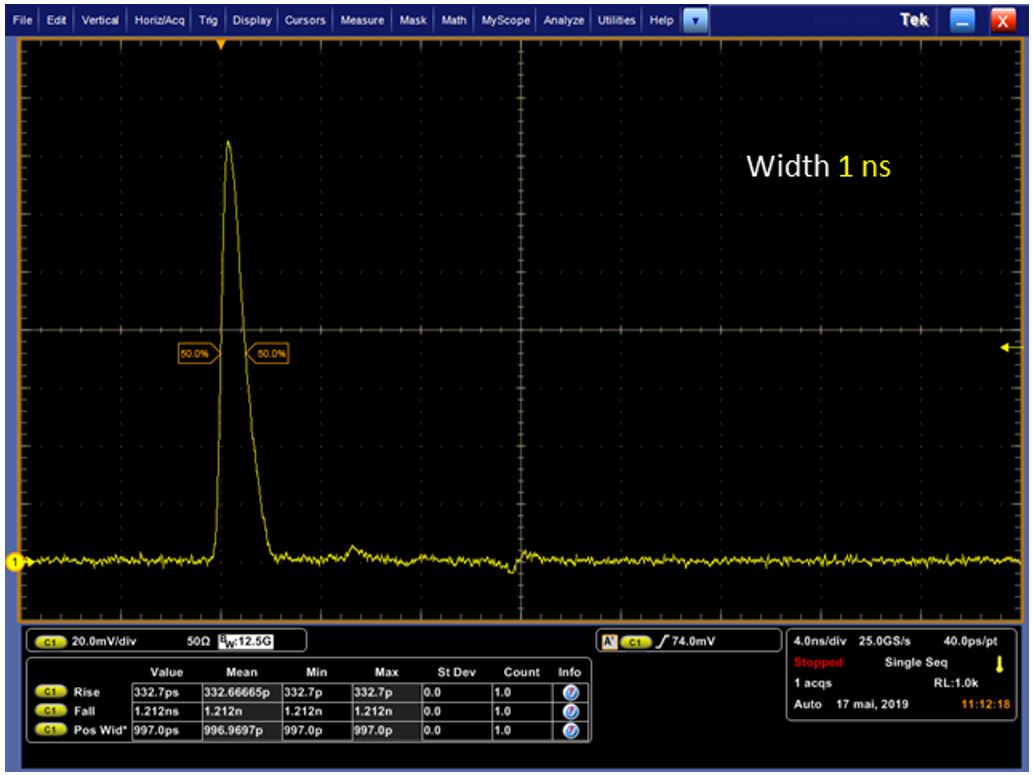
Task: Click the C1 badge on the Fall row
Action: tap(51, 711)
